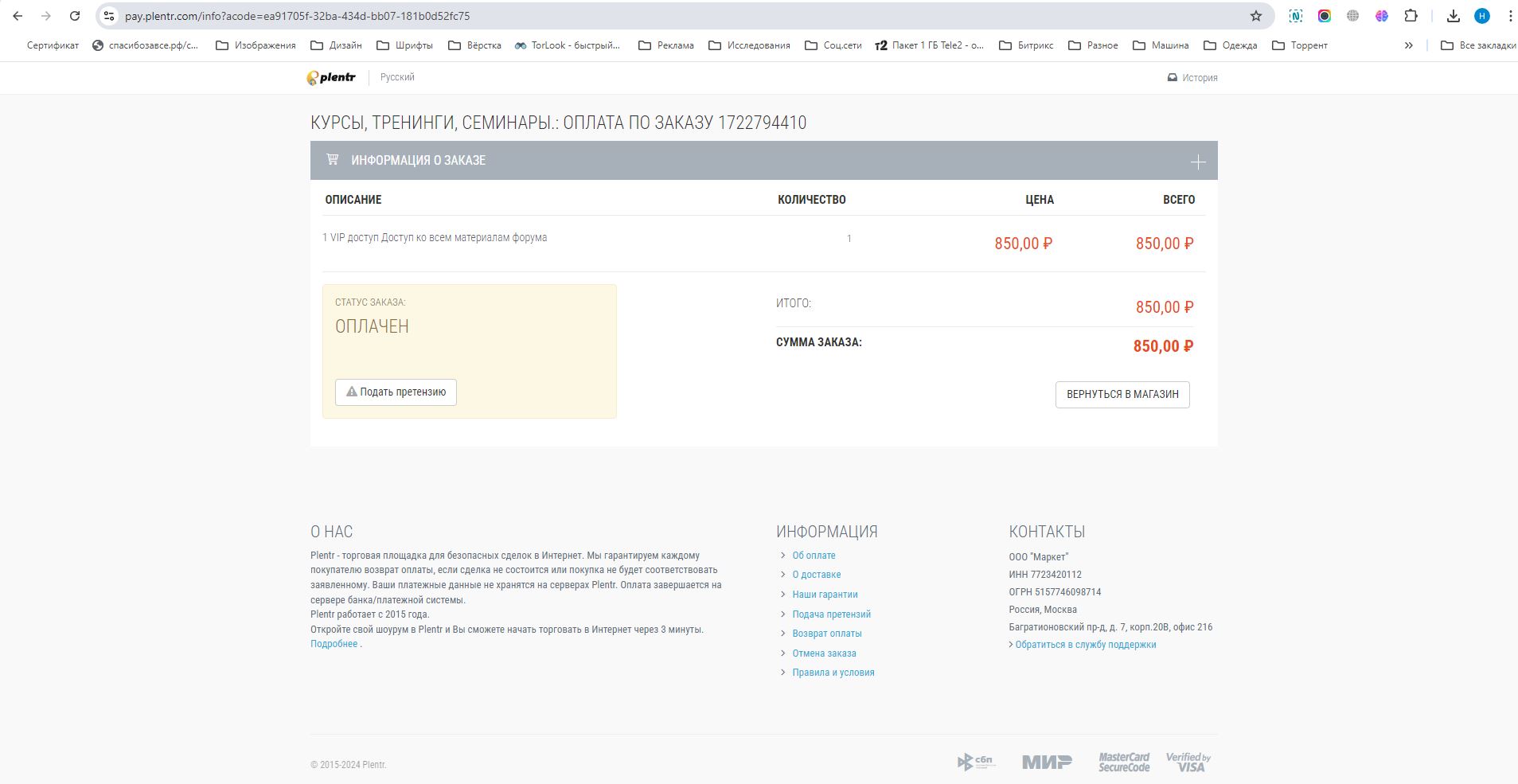Screen dimensions: 1518x784
Task: Open the Торрент bookmarks folder
Action: (1300, 45)
